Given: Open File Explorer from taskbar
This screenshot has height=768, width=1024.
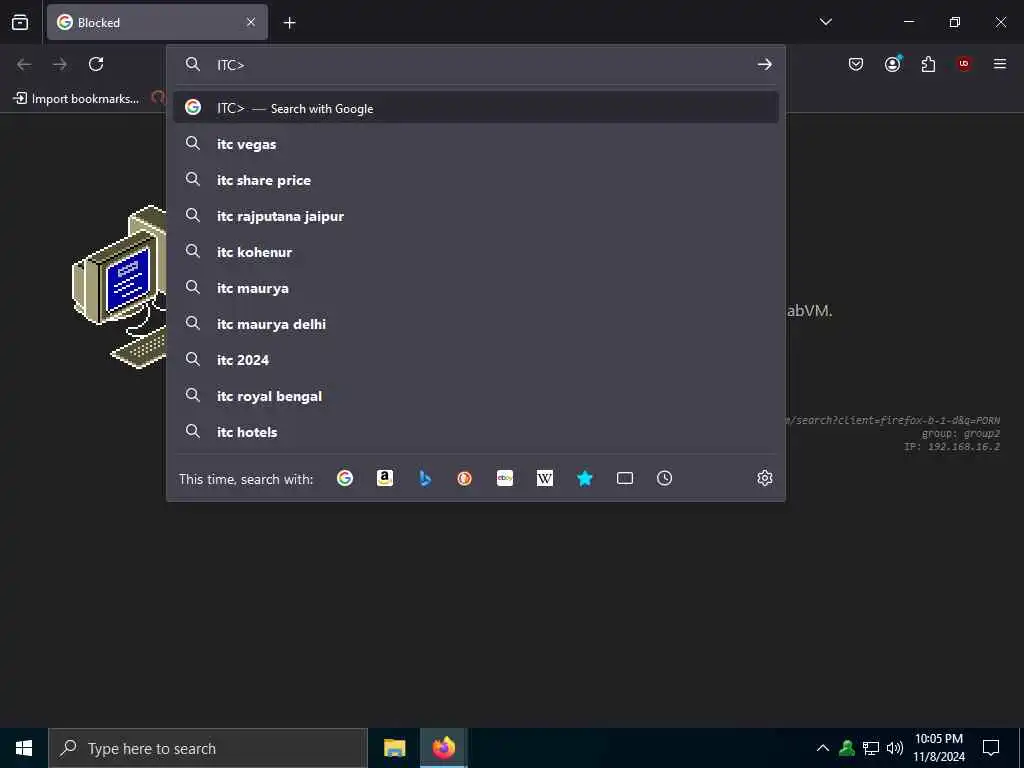Looking at the screenshot, I should point(394,748).
